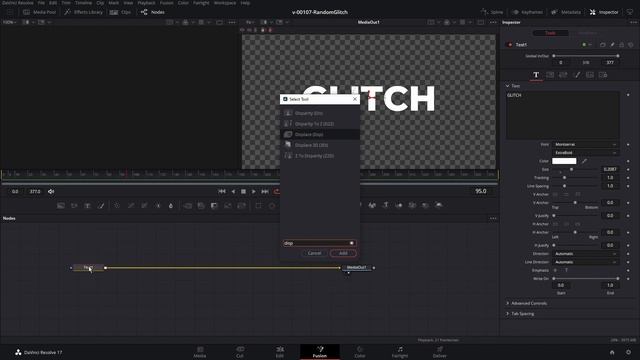This screenshot has width=640, height=360.
Task: Open the Help menu
Action: pyautogui.click(x=245, y=3)
